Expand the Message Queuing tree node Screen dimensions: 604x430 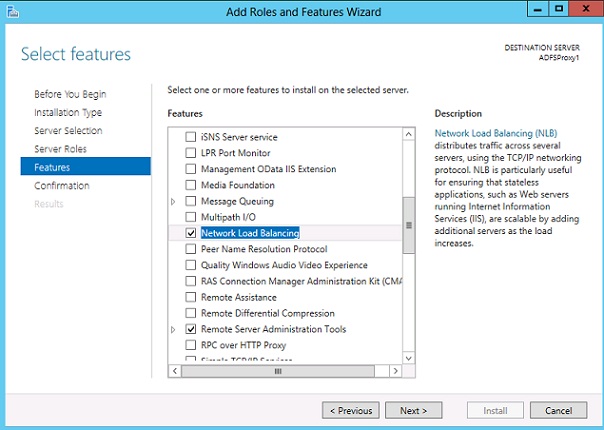click(173, 201)
